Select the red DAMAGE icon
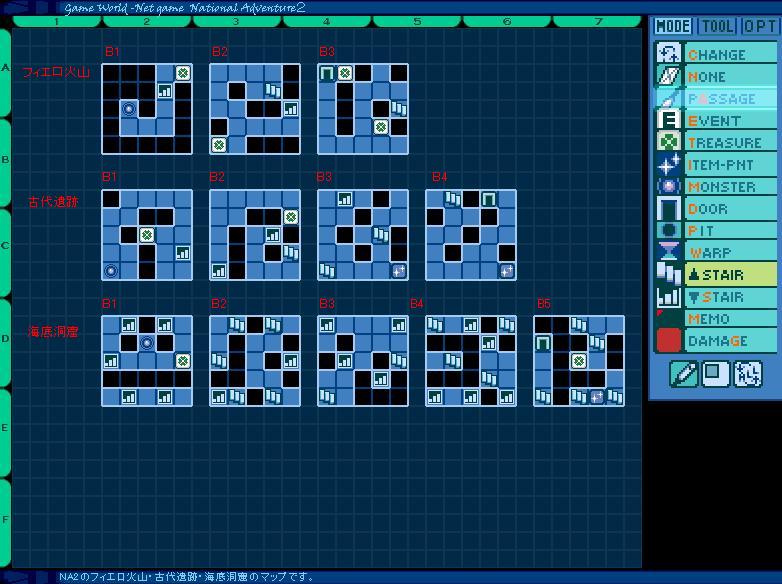The width and height of the screenshot is (782, 584). 668,340
